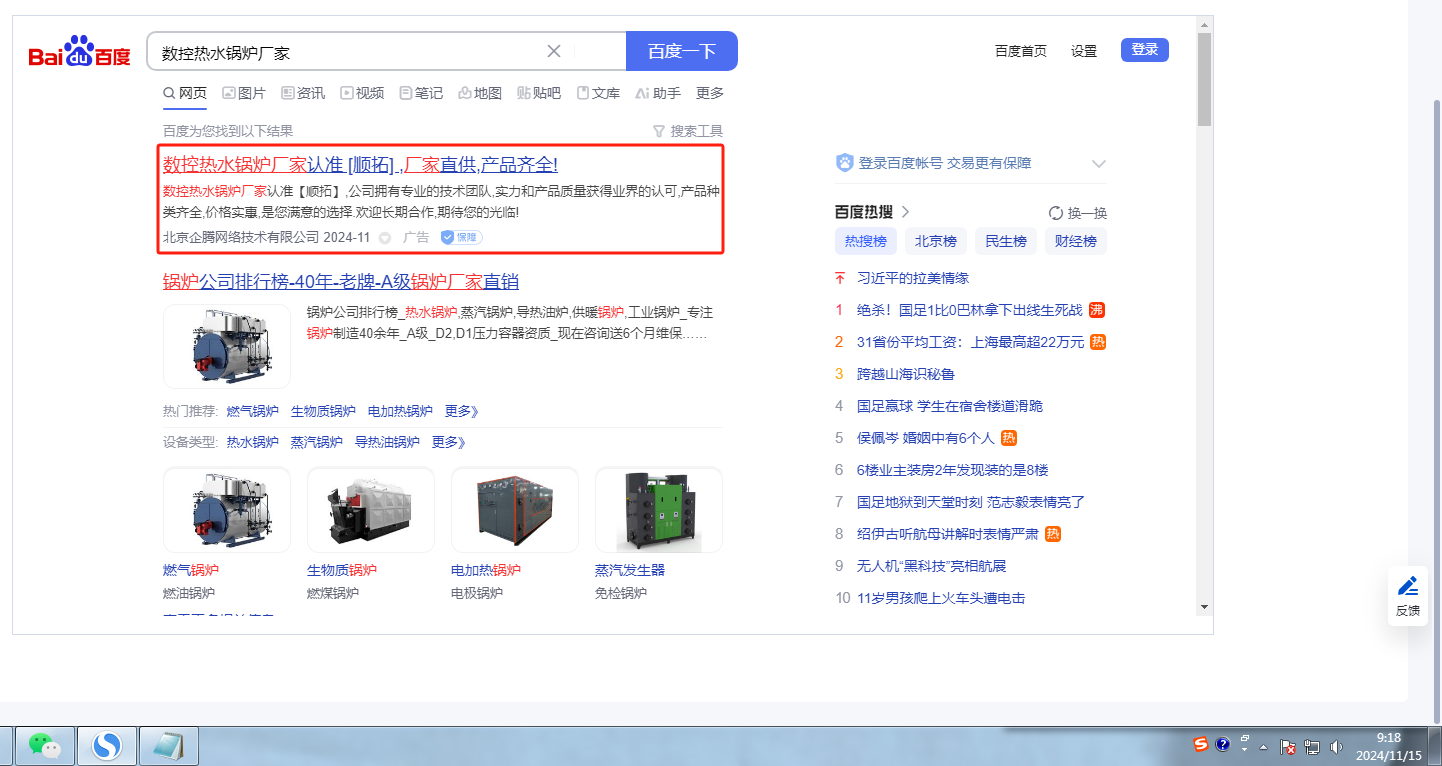
Task: Open the 设置 menu
Action: [x=1084, y=51]
